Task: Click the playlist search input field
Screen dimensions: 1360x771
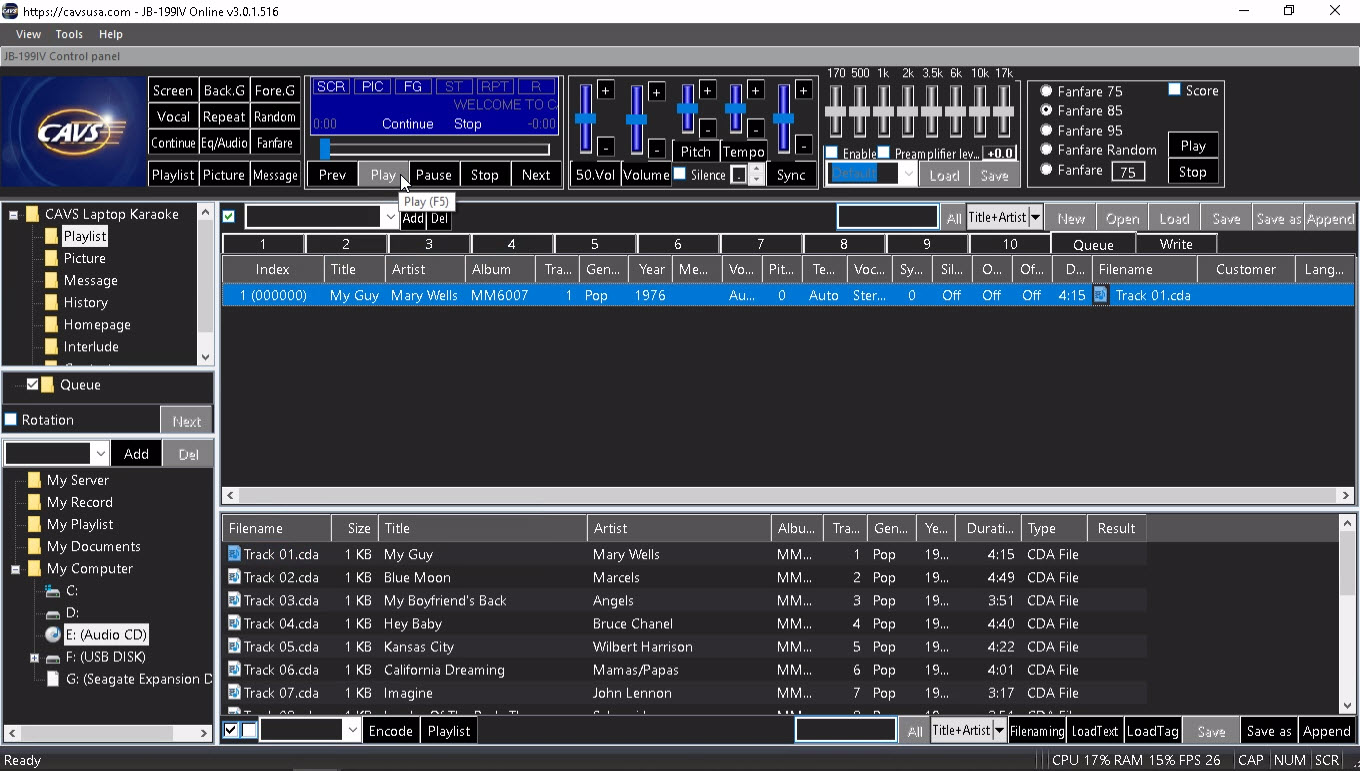Action: click(x=887, y=217)
